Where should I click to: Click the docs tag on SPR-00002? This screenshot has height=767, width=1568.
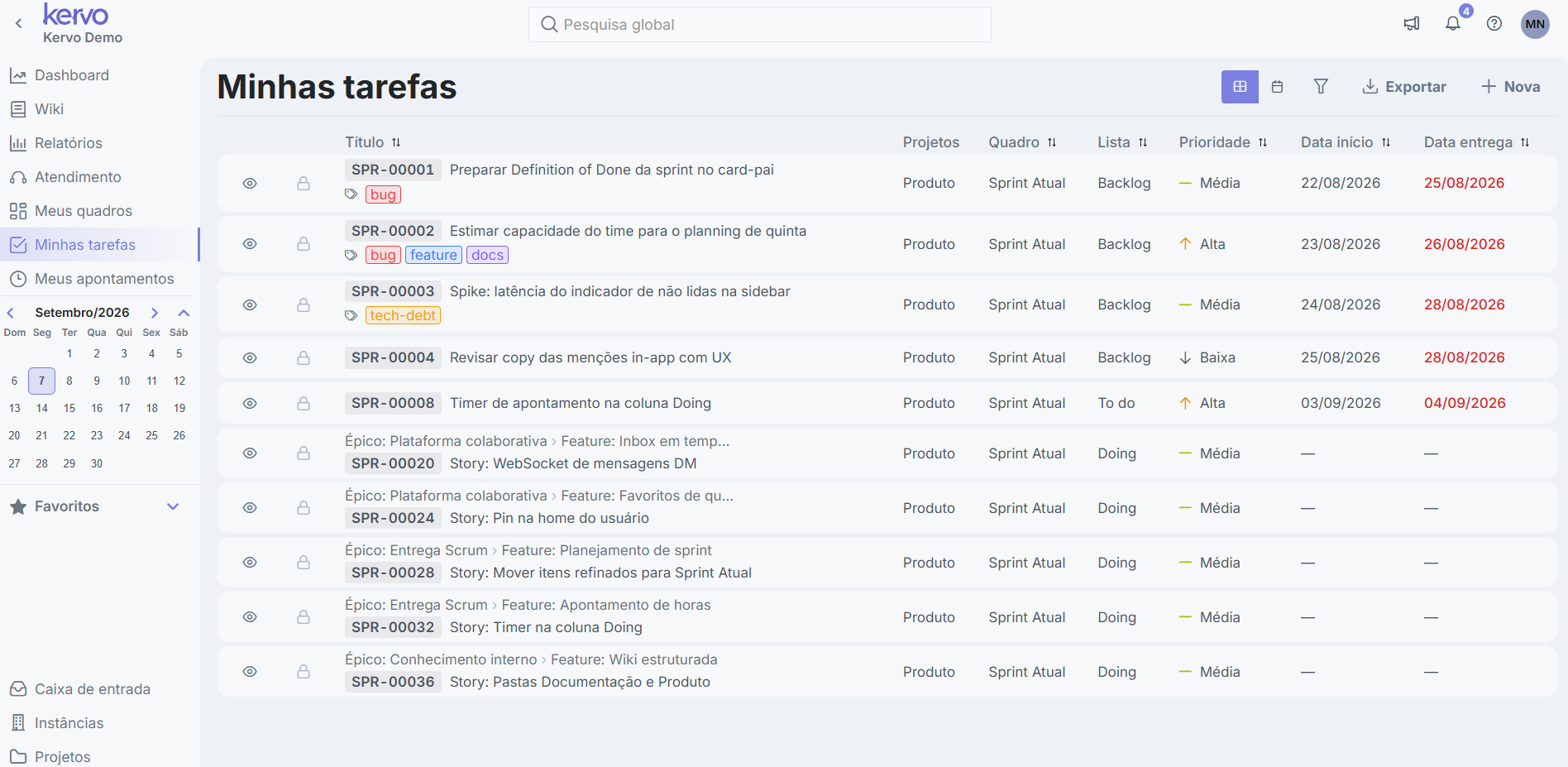tap(487, 255)
